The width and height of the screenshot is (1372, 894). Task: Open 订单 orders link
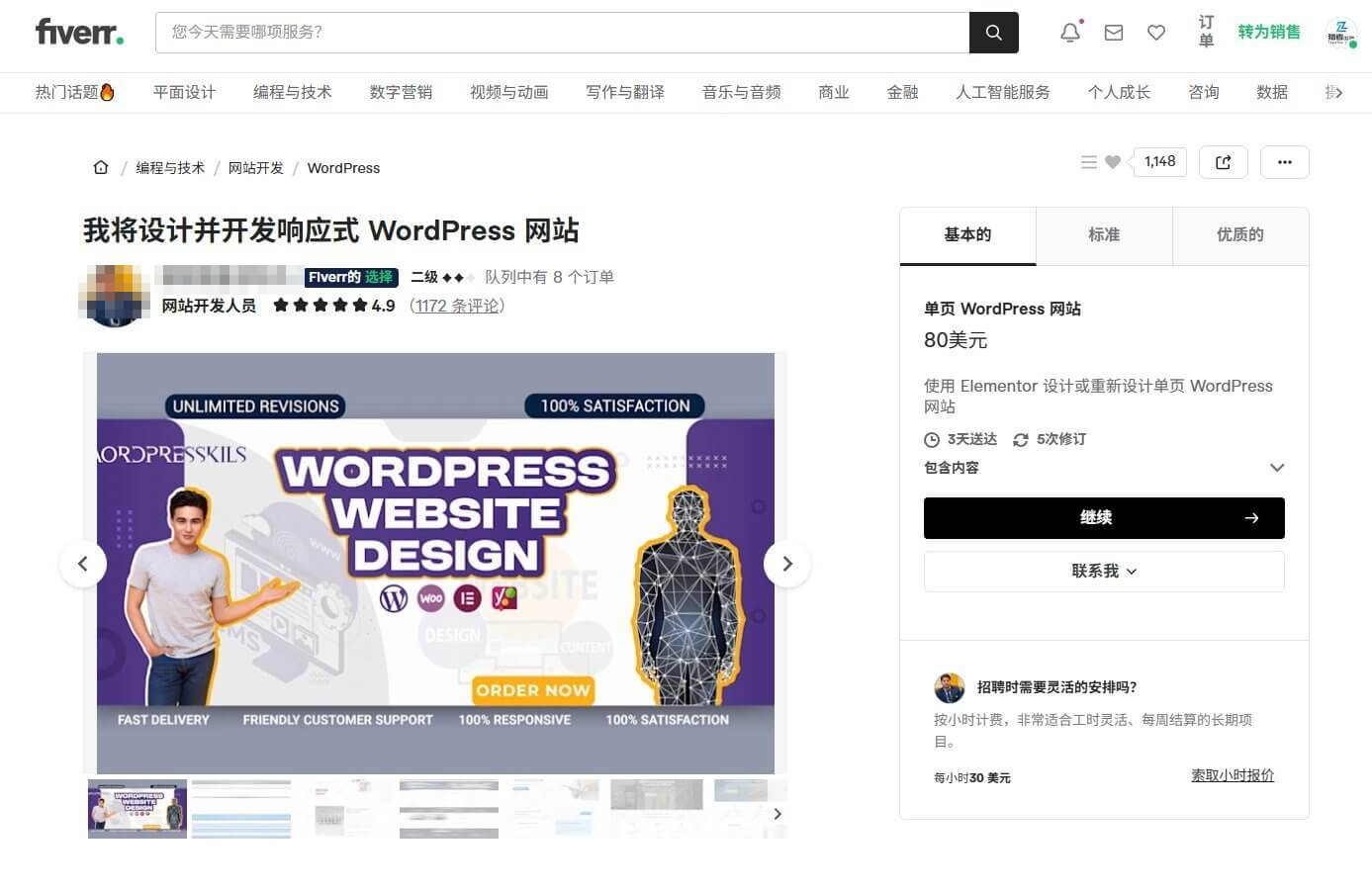click(x=1206, y=32)
